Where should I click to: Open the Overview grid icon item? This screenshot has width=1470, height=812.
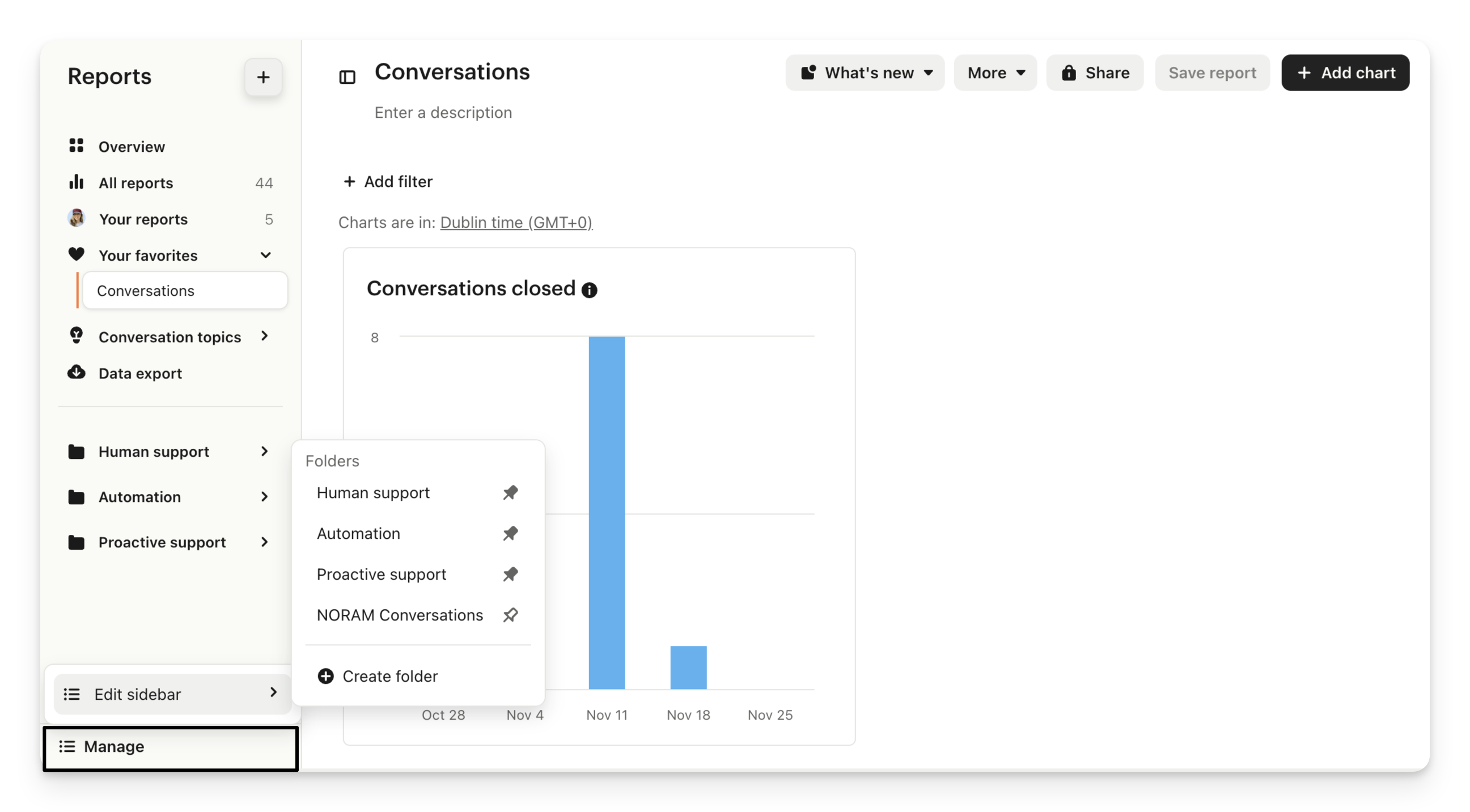coord(77,146)
